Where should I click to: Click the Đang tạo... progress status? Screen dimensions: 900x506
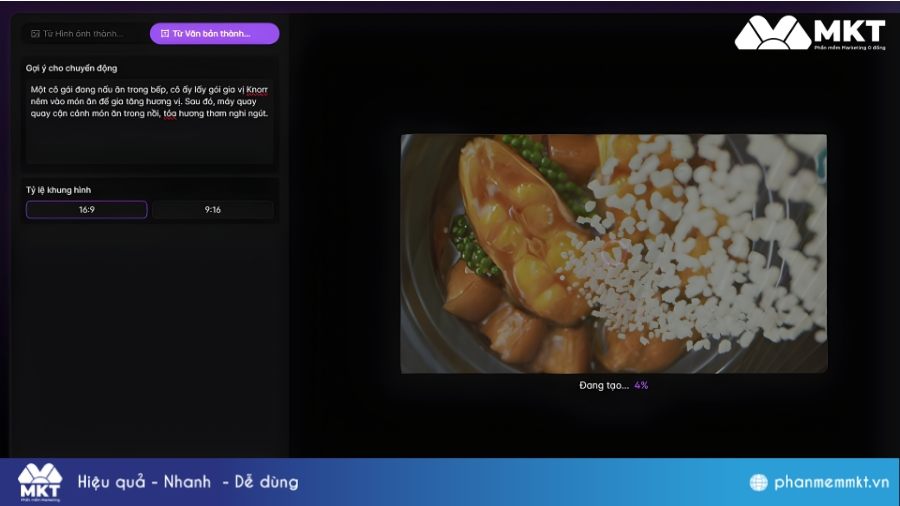point(604,386)
